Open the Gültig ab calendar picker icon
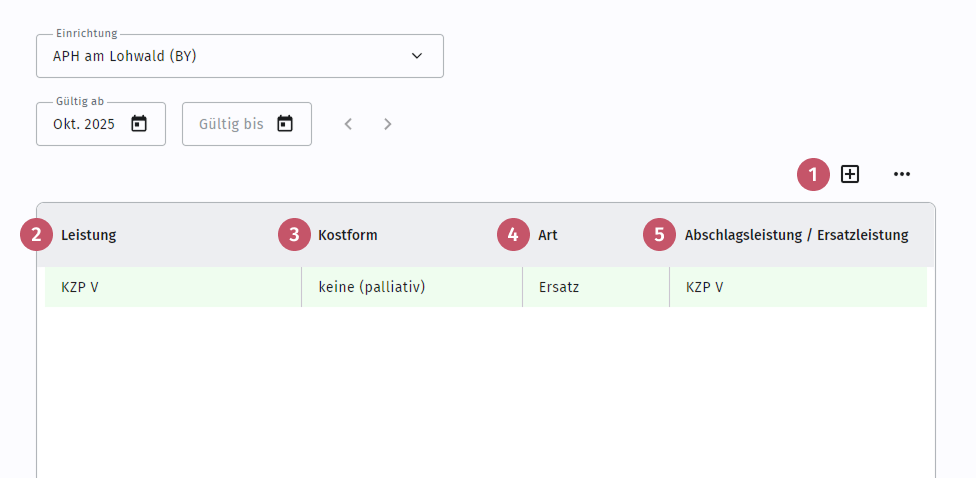Screen dimensions: 976x478 point(139,124)
